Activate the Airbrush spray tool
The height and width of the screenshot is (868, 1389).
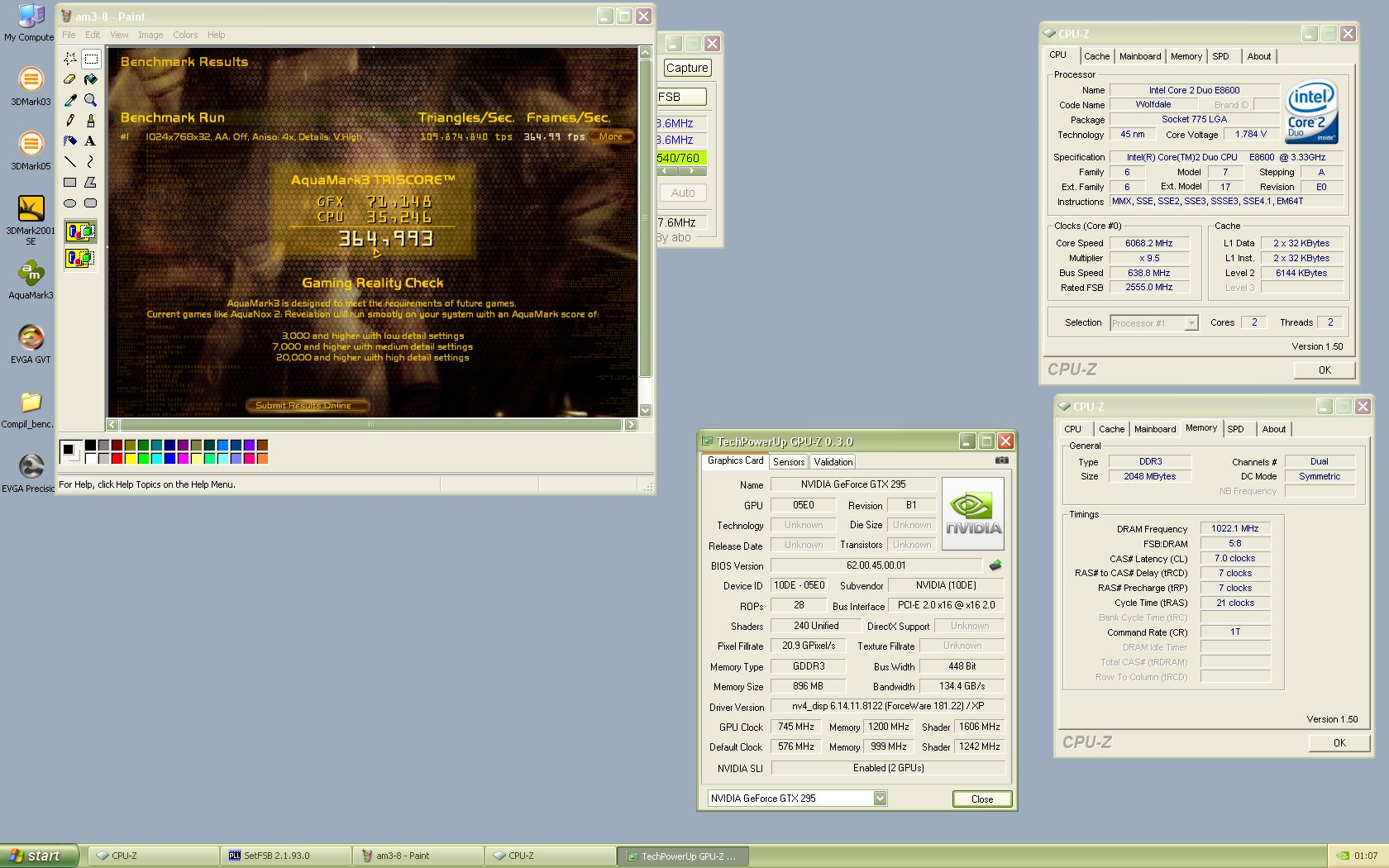pyautogui.click(x=70, y=141)
